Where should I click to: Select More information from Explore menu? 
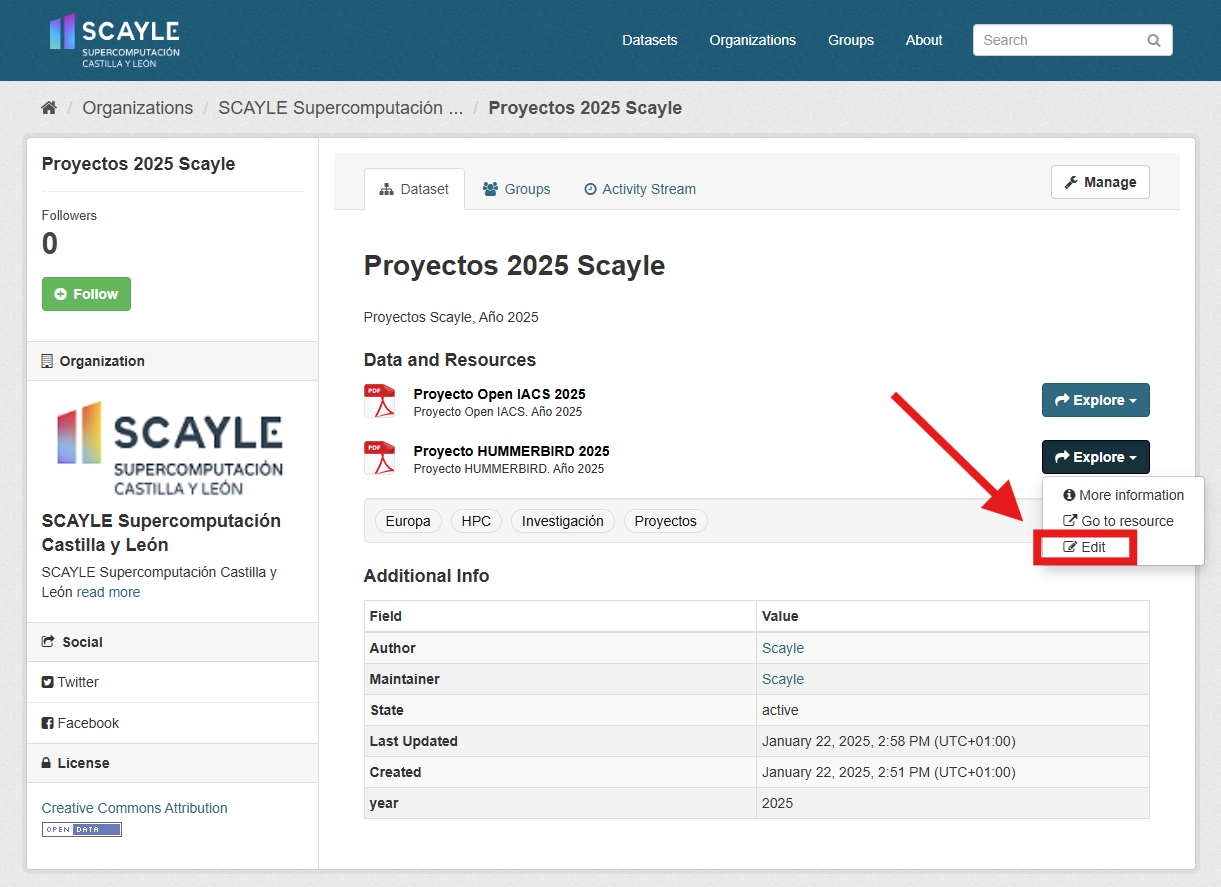(1123, 495)
